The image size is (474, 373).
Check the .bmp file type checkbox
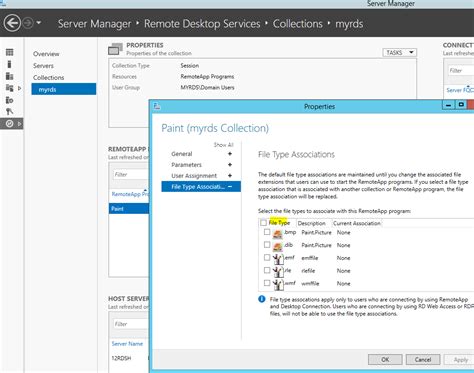tap(267, 232)
